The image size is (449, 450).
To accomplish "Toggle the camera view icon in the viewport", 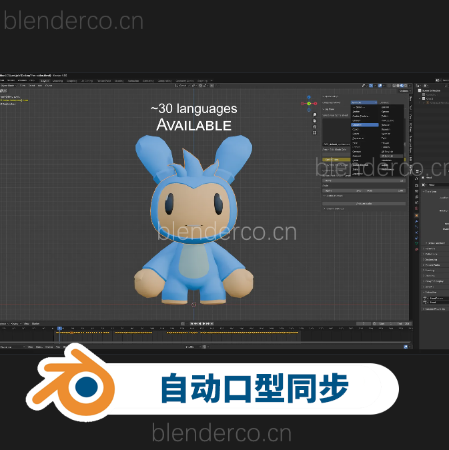I will [314, 127].
